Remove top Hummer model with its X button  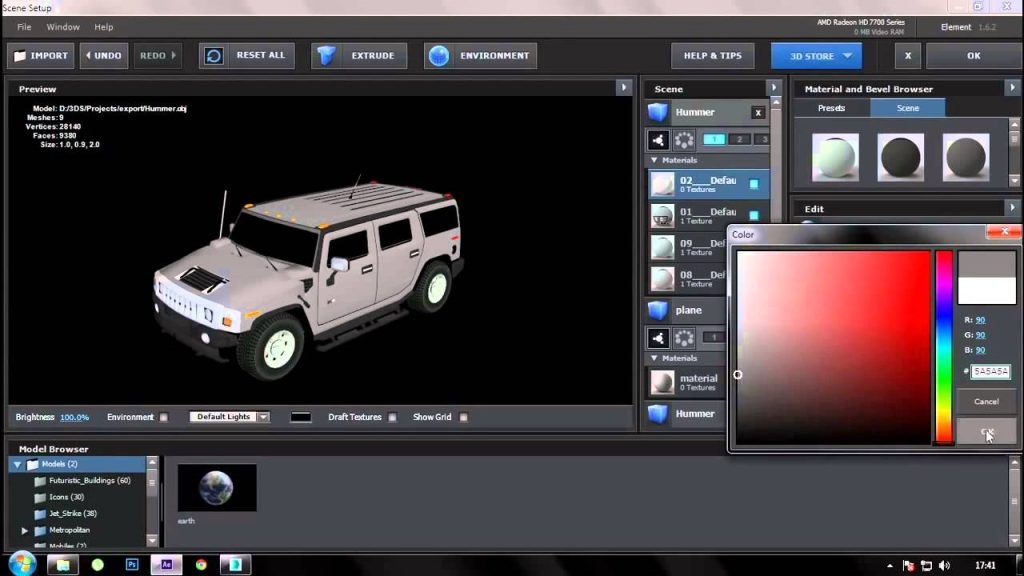(x=758, y=113)
